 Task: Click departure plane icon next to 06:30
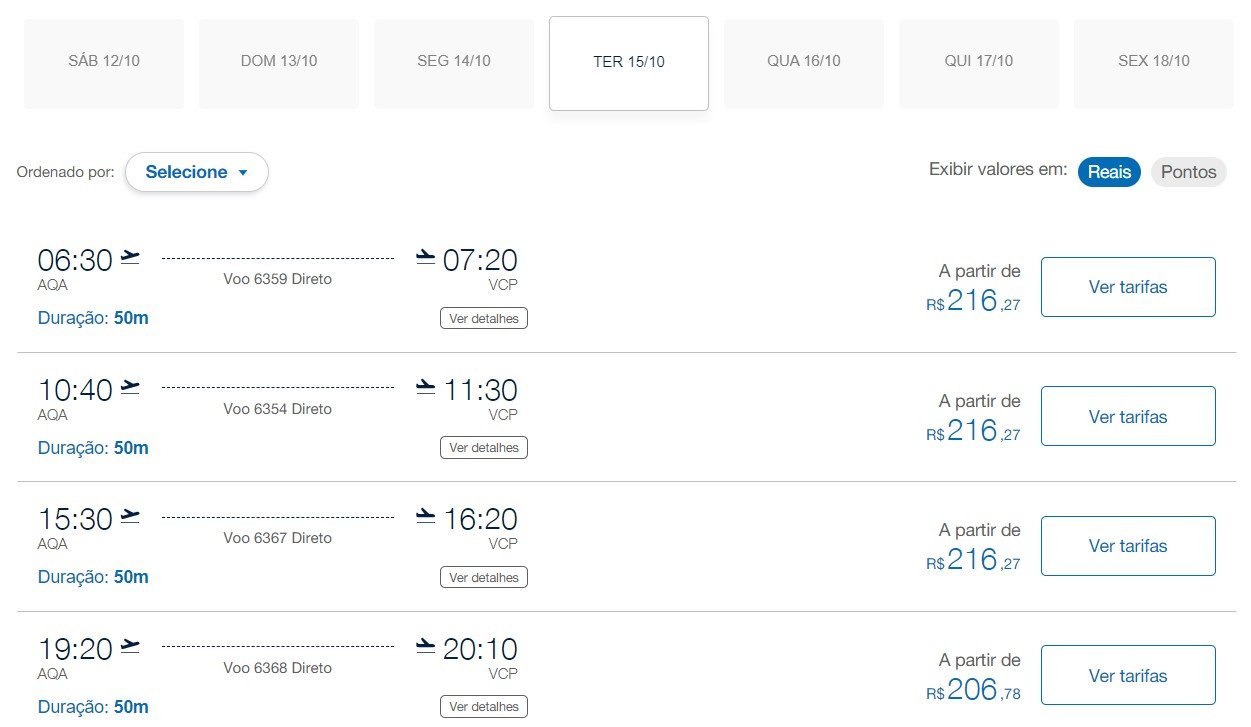tap(130, 258)
